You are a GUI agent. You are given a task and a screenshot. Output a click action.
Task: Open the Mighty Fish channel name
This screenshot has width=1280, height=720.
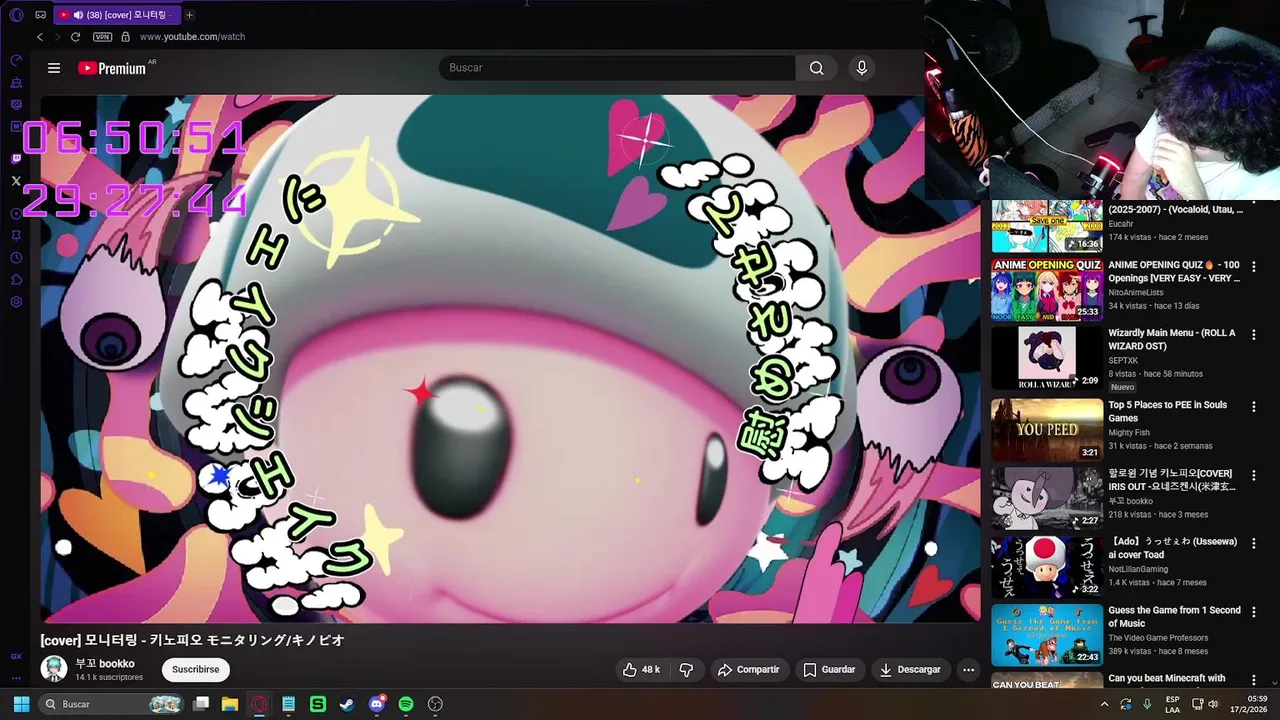(x=1129, y=433)
